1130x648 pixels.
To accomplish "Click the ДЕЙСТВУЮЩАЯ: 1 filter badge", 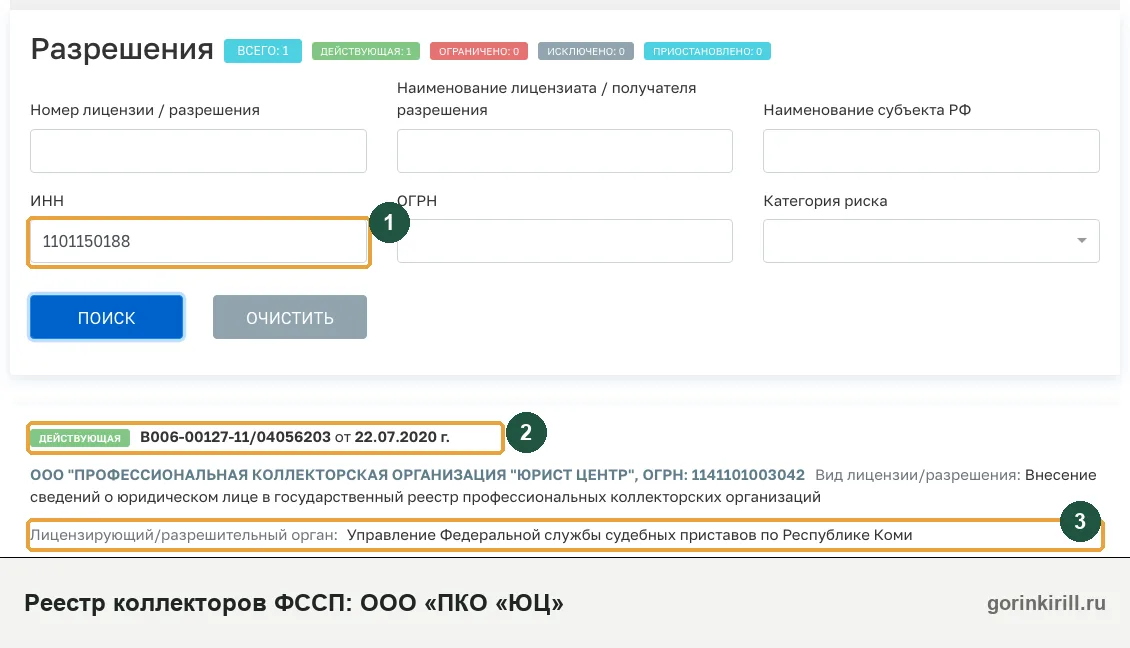I will (x=365, y=51).
